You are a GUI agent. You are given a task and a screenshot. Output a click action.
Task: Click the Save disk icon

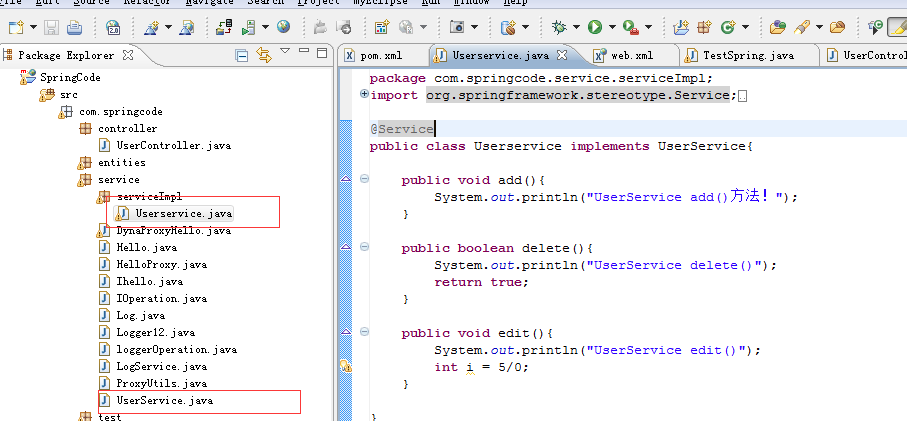pyautogui.click(x=52, y=27)
